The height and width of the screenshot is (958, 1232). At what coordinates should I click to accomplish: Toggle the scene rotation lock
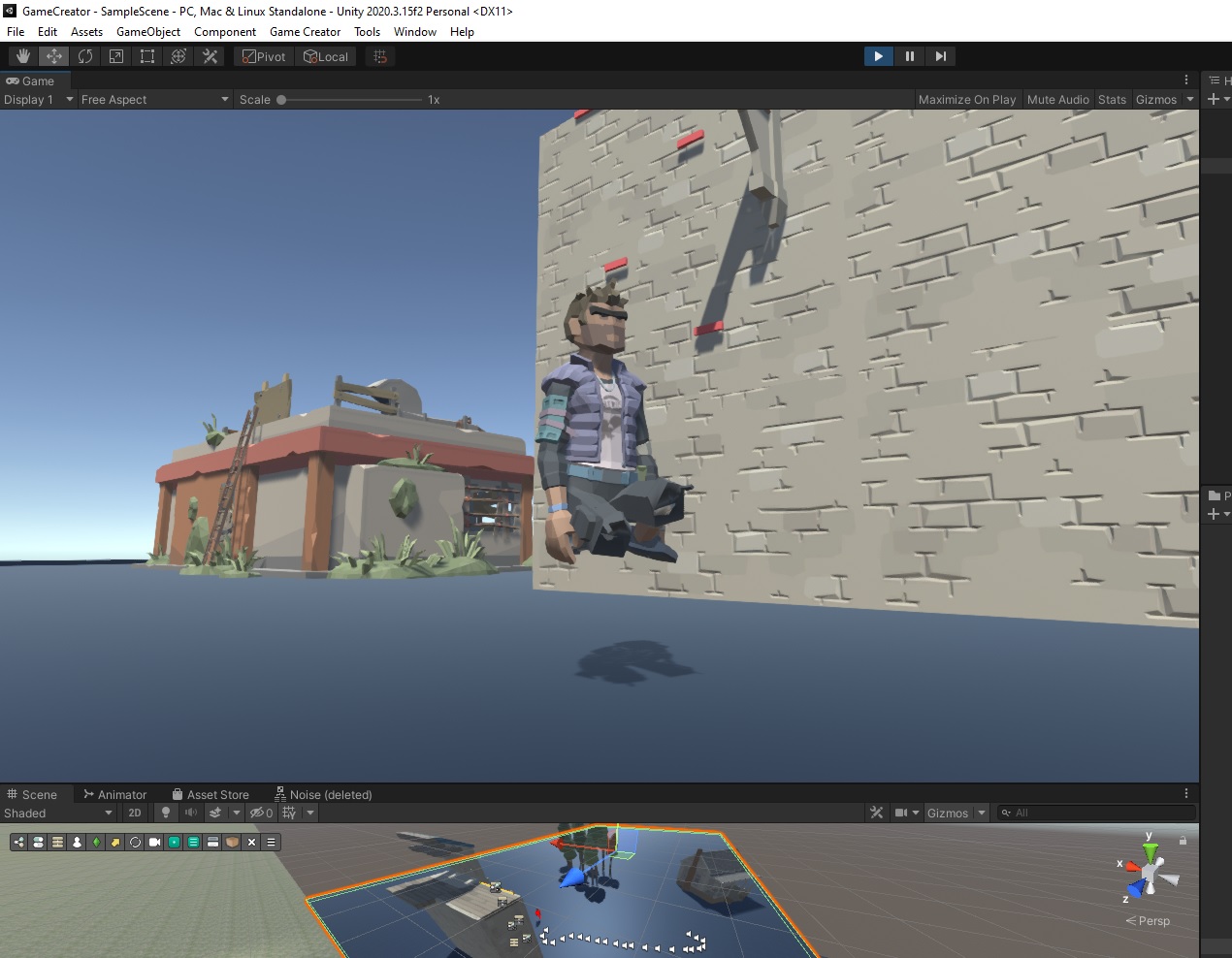coord(1183,841)
